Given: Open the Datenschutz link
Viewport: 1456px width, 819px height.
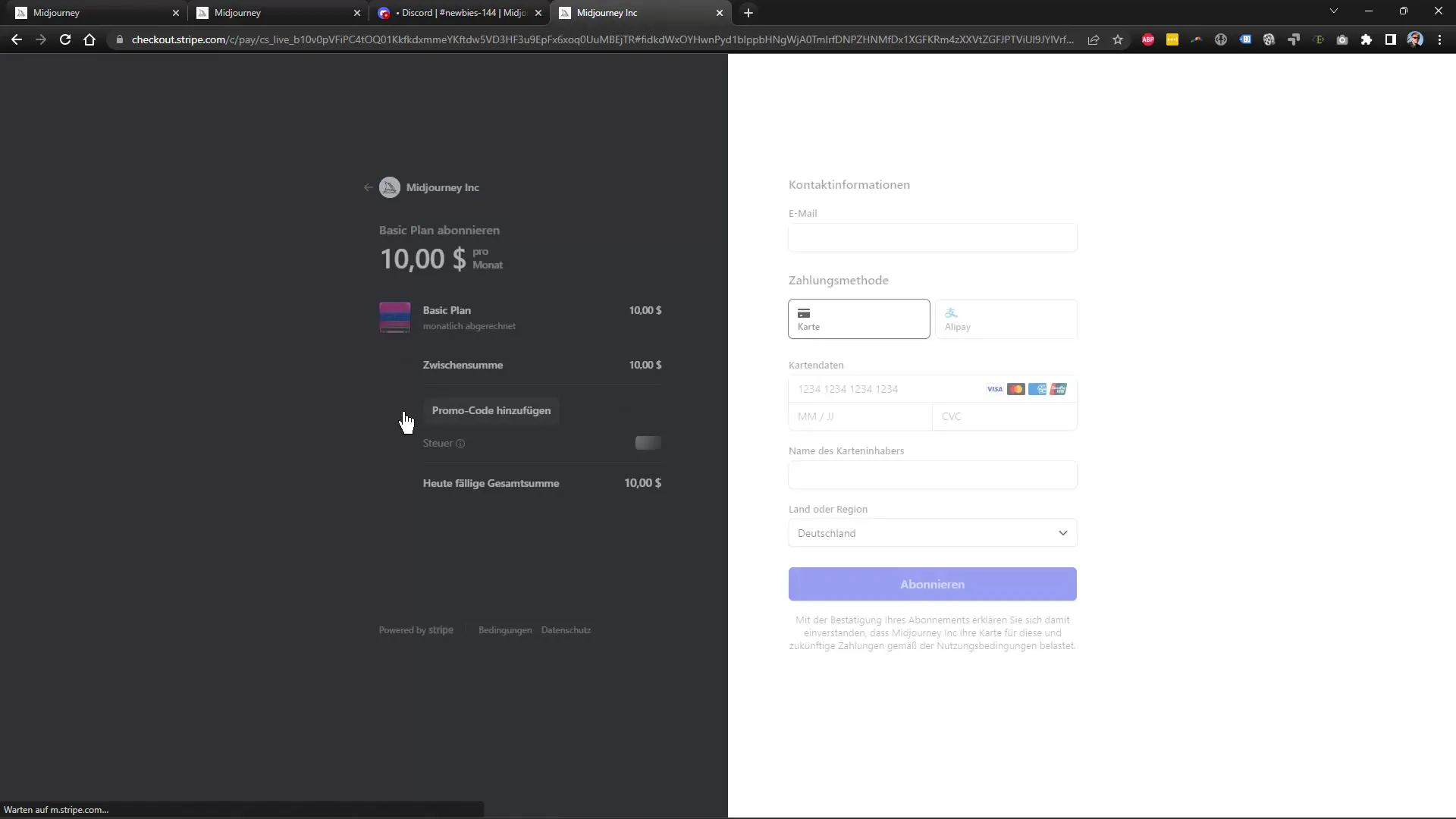Looking at the screenshot, I should pyautogui.click(x=566, y=630).
